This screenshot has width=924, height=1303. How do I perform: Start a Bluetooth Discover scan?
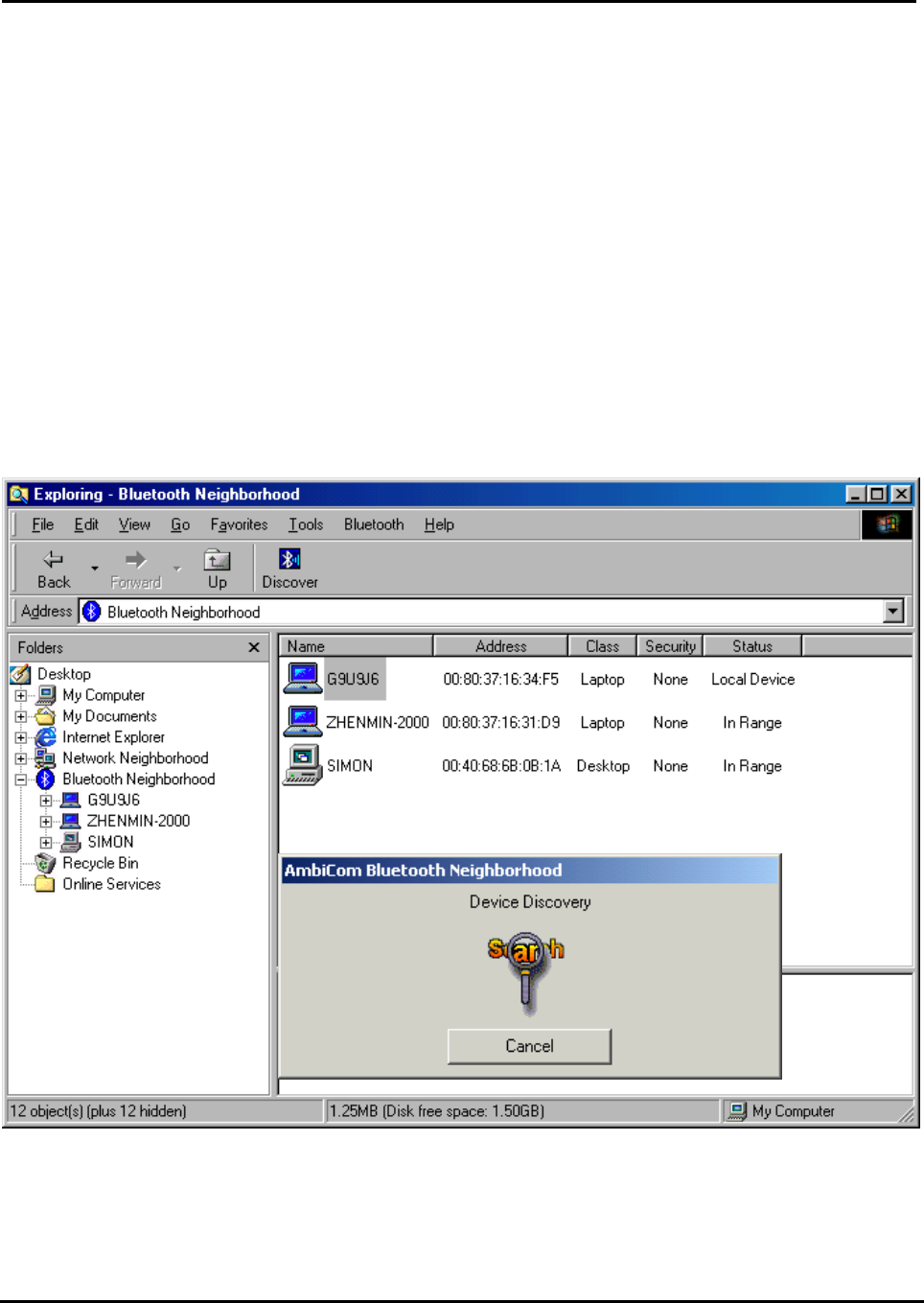click(x=289, y=569)
